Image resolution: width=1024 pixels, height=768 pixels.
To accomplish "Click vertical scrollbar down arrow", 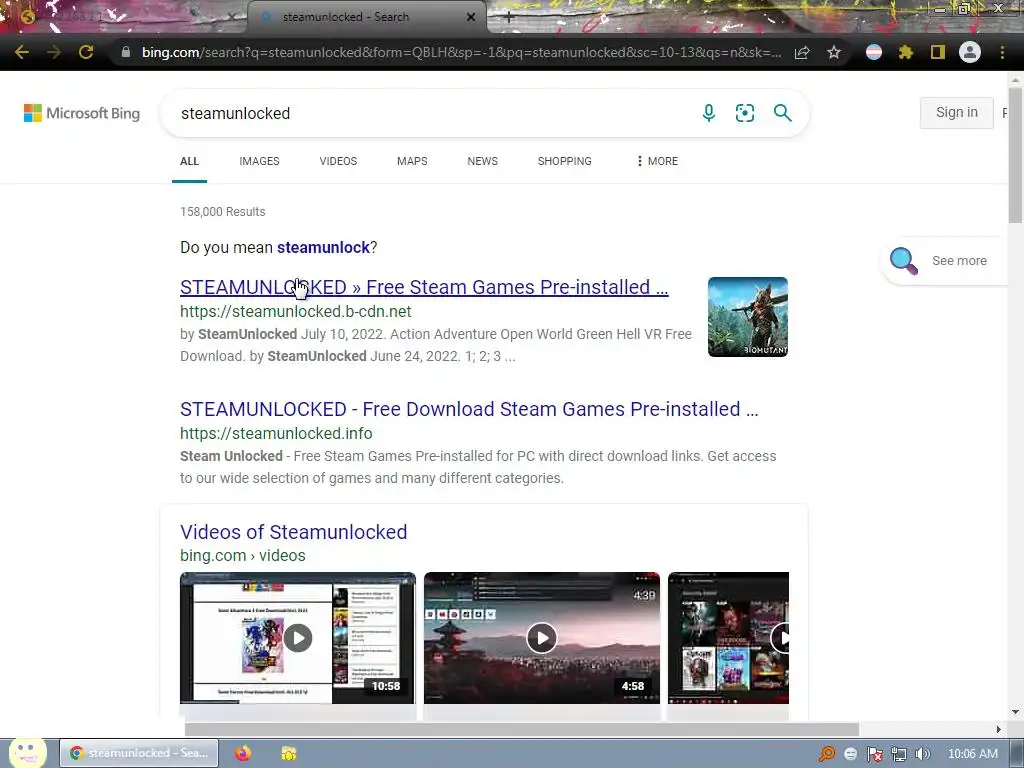I will tap(1016, 712).
